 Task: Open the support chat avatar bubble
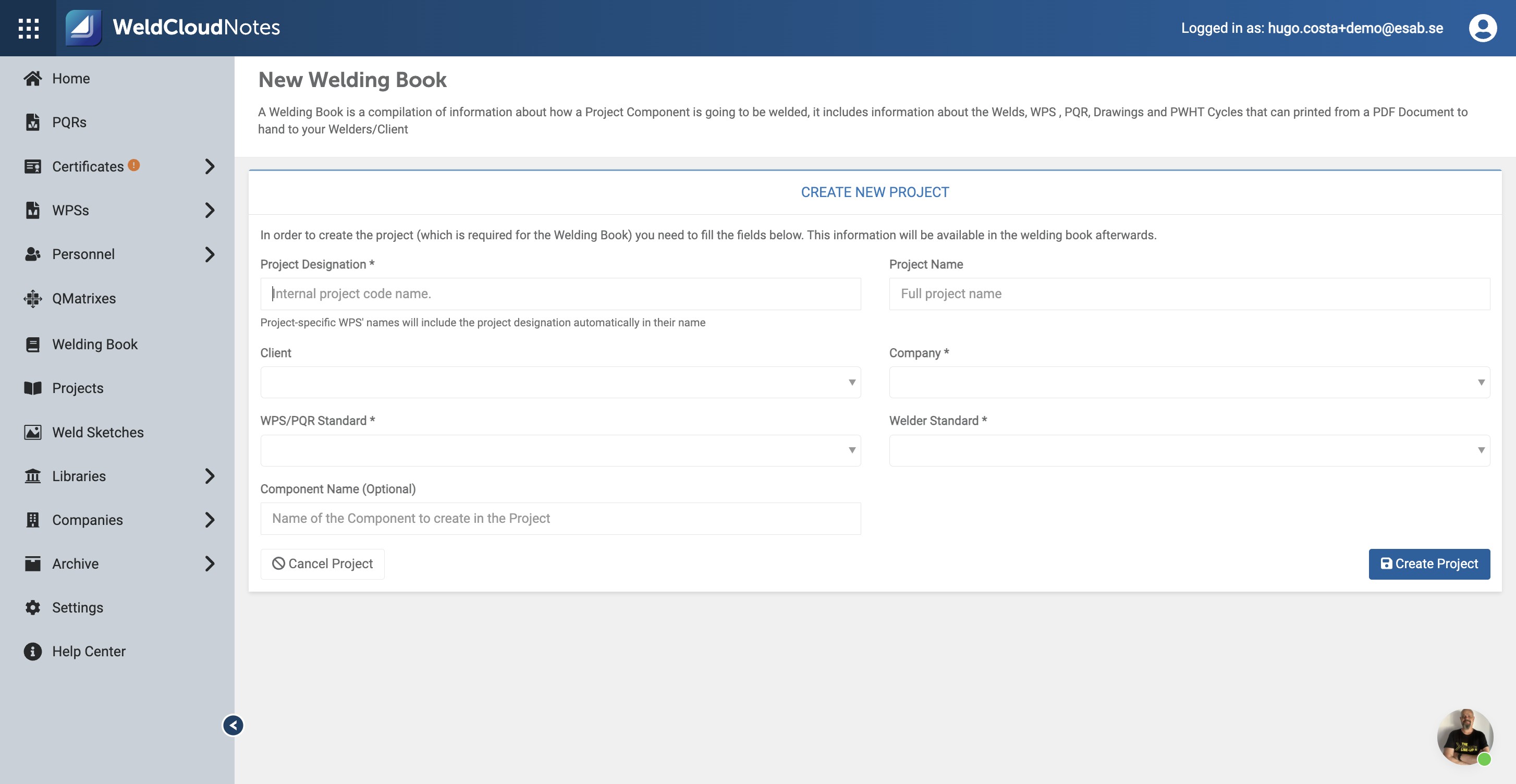point(1464,737)
